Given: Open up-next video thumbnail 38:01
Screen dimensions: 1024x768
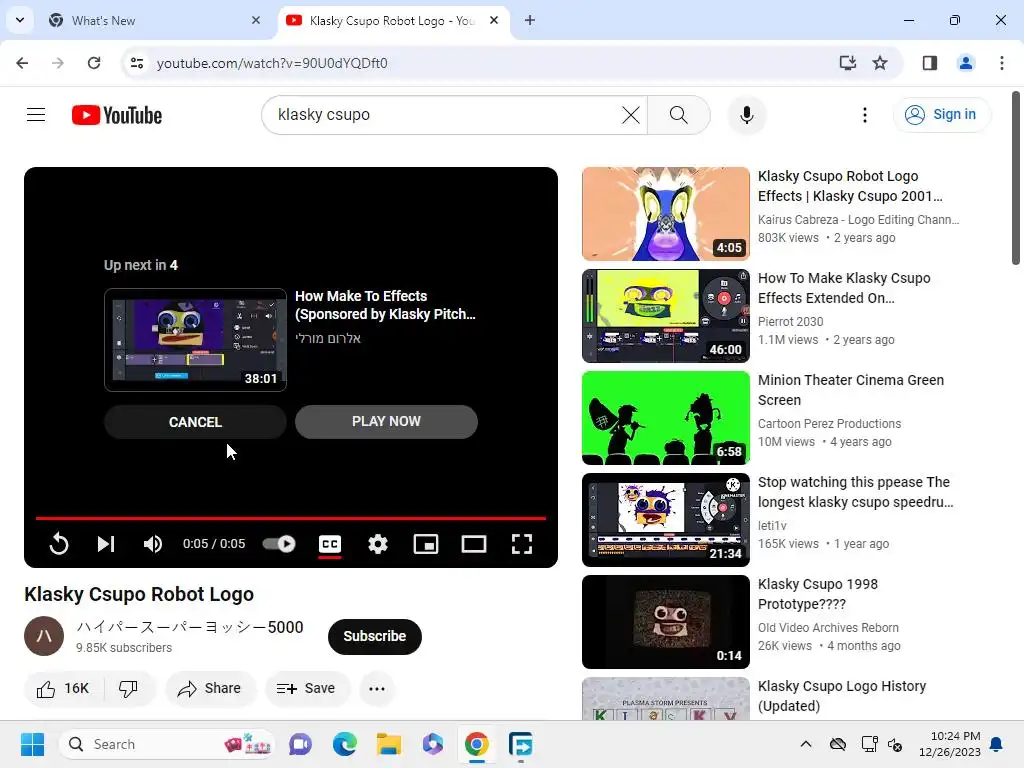Looking at the screenshot, I should pos(195,340).
